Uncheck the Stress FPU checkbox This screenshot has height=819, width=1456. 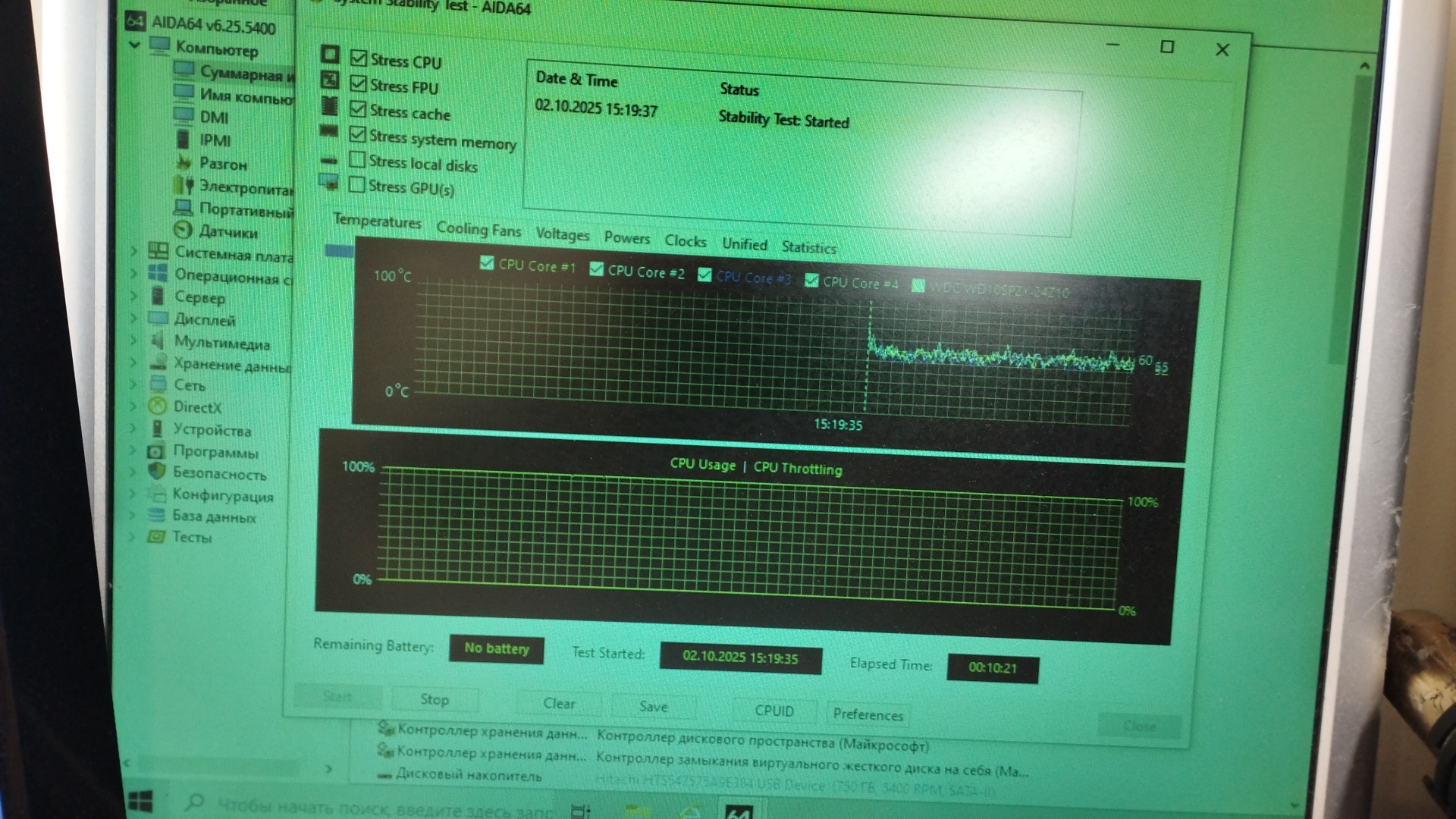[x=359, y=84]
